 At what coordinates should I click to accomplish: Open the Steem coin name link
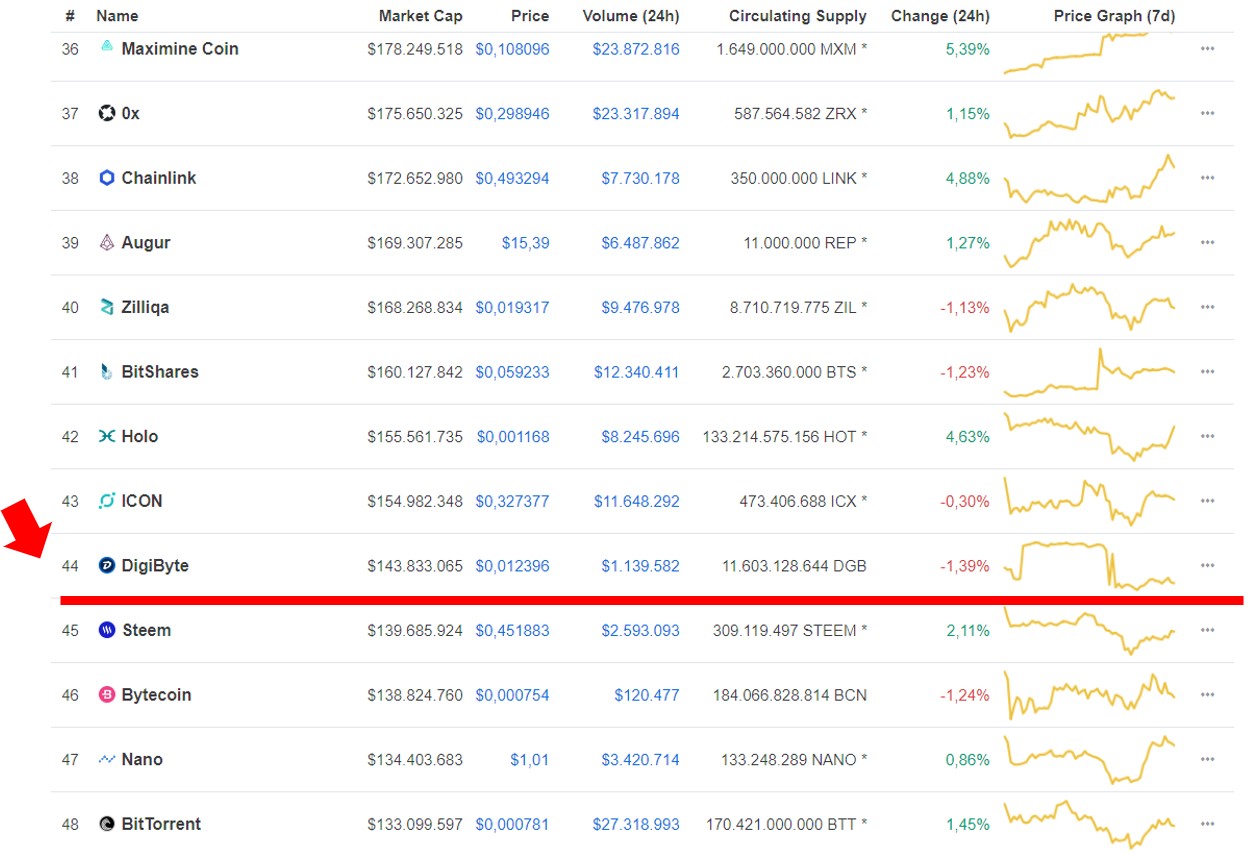point(147,630)
